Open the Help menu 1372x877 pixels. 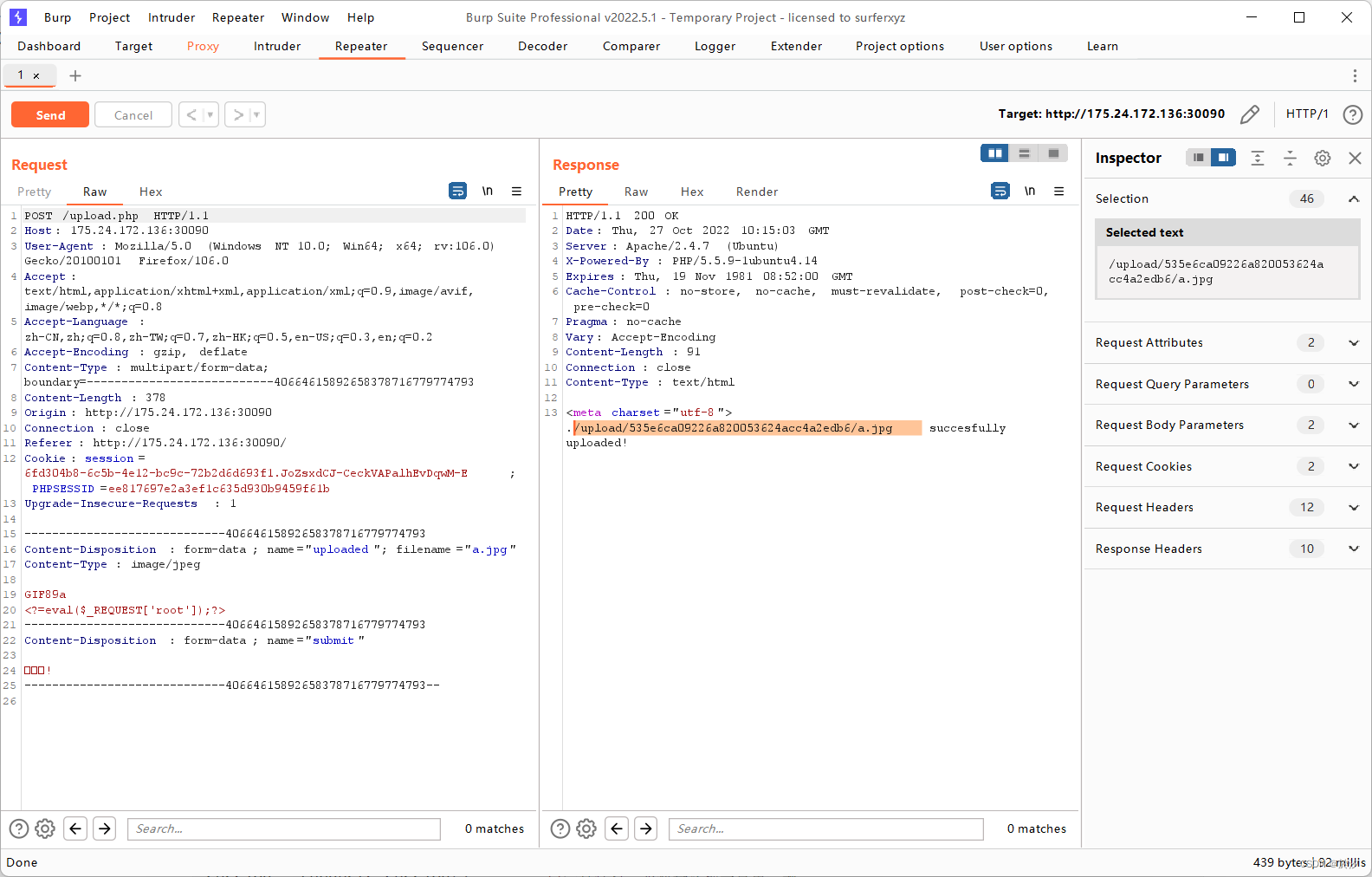click(x=360, y=17)
